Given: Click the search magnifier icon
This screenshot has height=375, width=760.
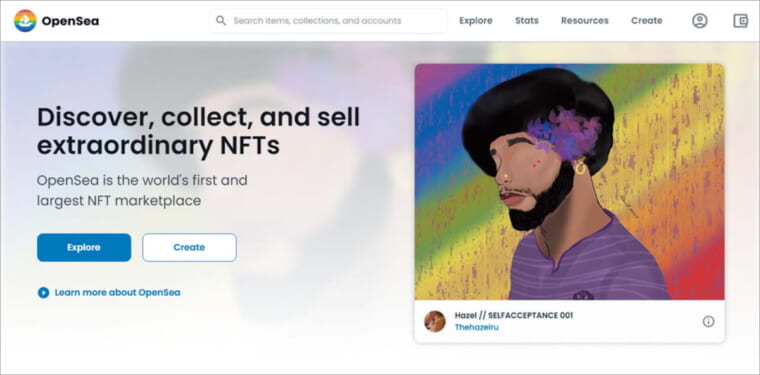Looking at the screenshot, I should click(221, 21).
